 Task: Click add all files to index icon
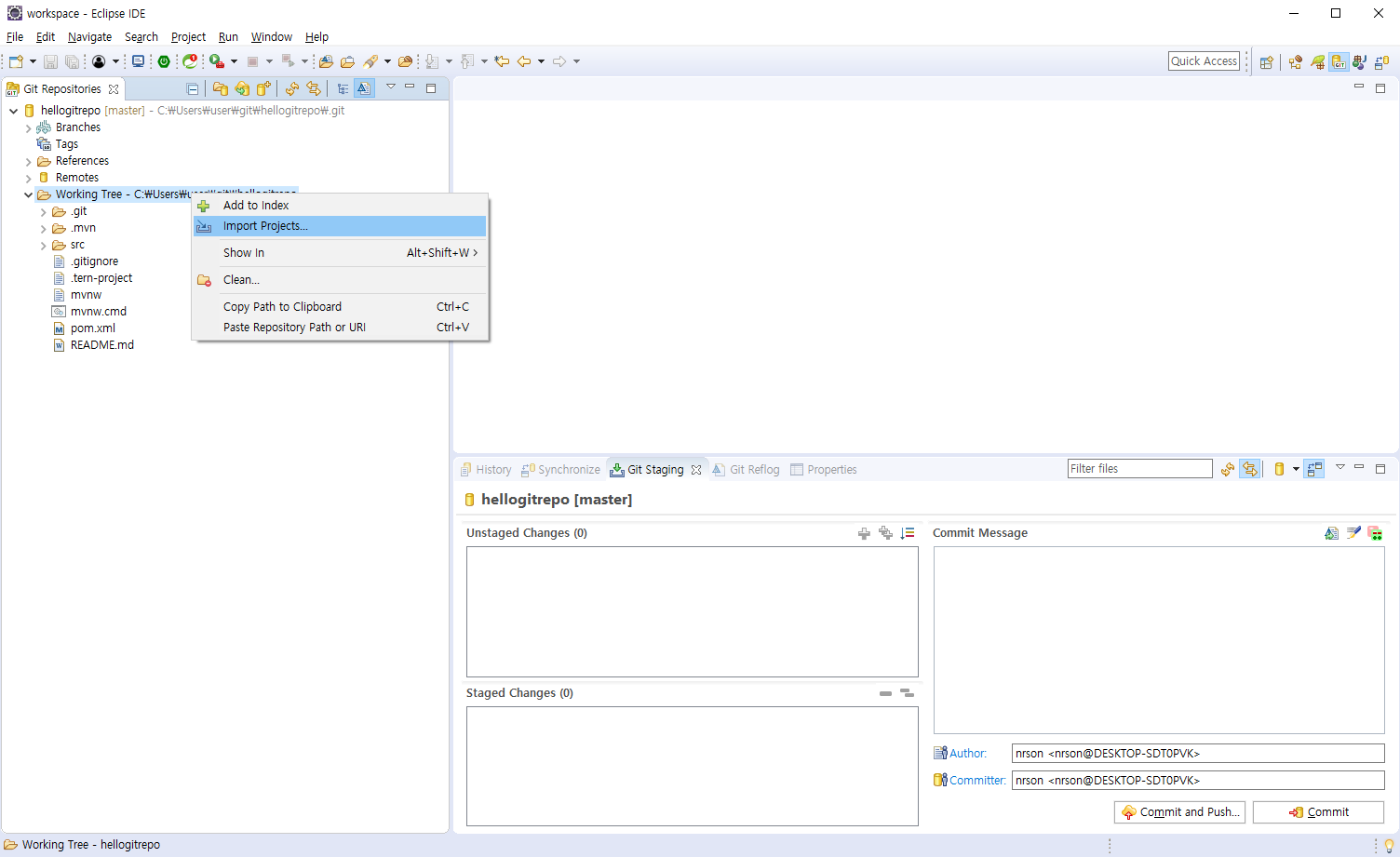pyautogui.click(x=885, y=533)
